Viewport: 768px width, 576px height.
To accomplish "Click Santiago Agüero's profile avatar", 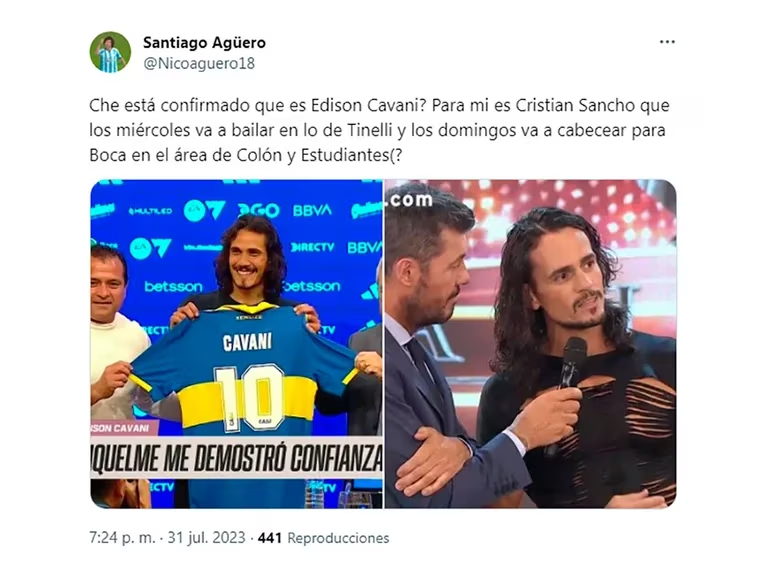I will point(110,52).
